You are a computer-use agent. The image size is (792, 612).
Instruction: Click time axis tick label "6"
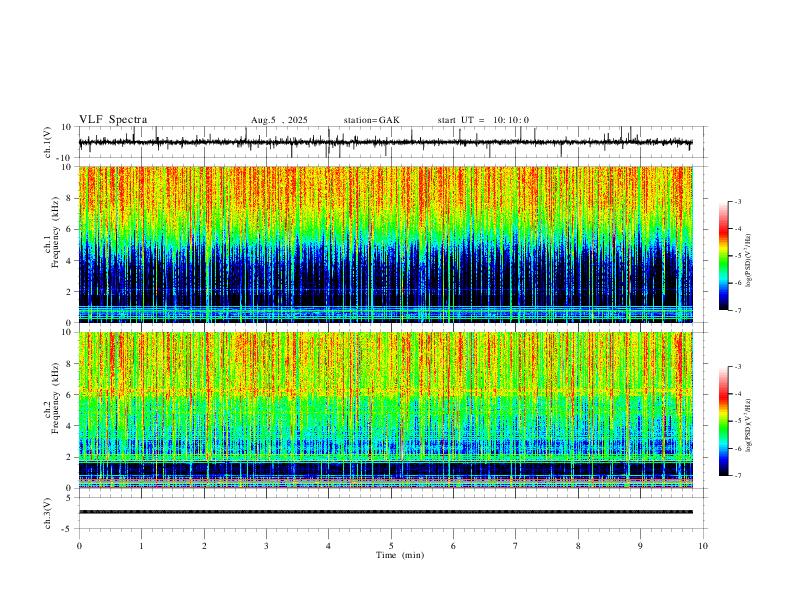pos(453,546)
